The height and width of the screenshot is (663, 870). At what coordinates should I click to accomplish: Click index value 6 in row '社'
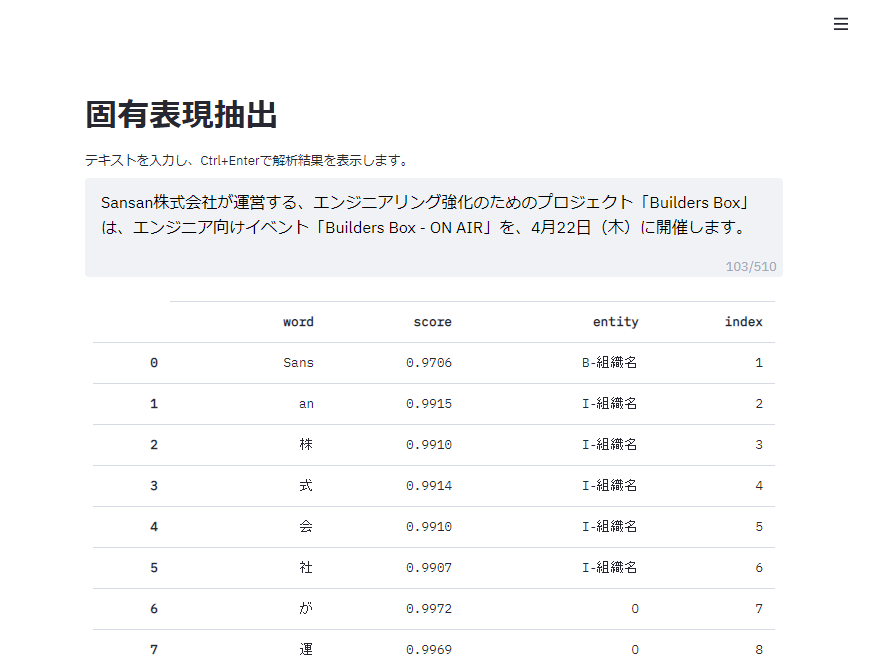click(758, 568)
